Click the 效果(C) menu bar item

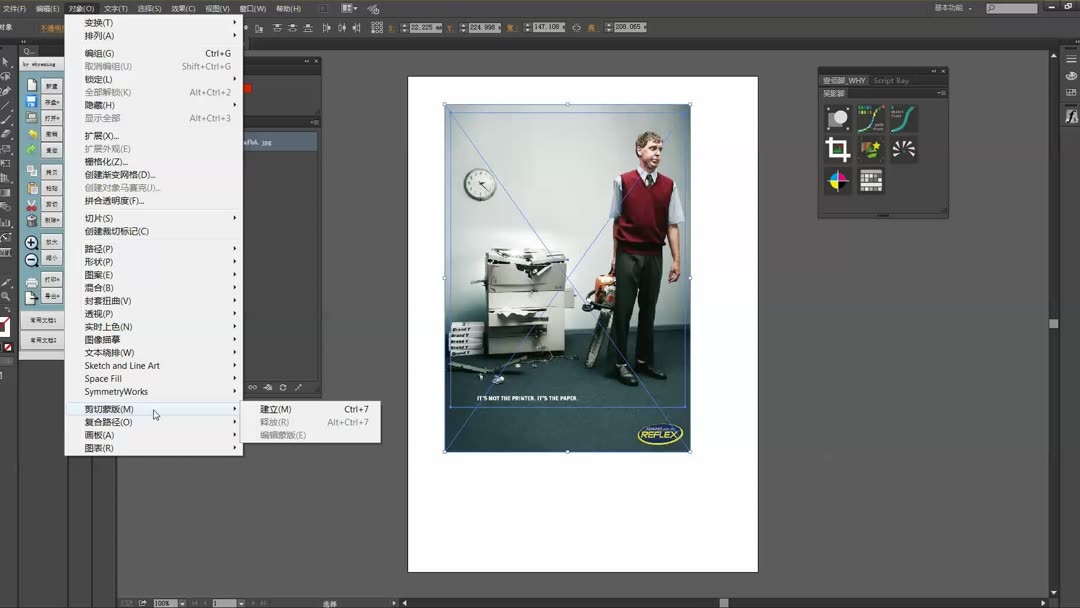[183, 9]
